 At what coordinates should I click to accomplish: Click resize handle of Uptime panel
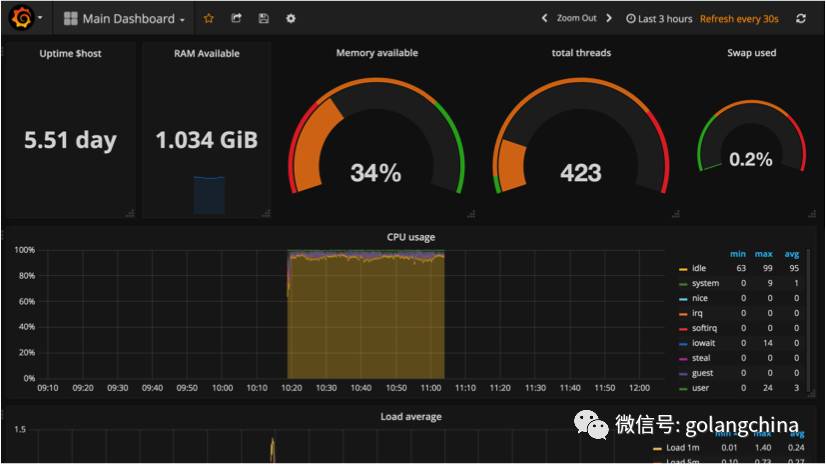(130, 213)
